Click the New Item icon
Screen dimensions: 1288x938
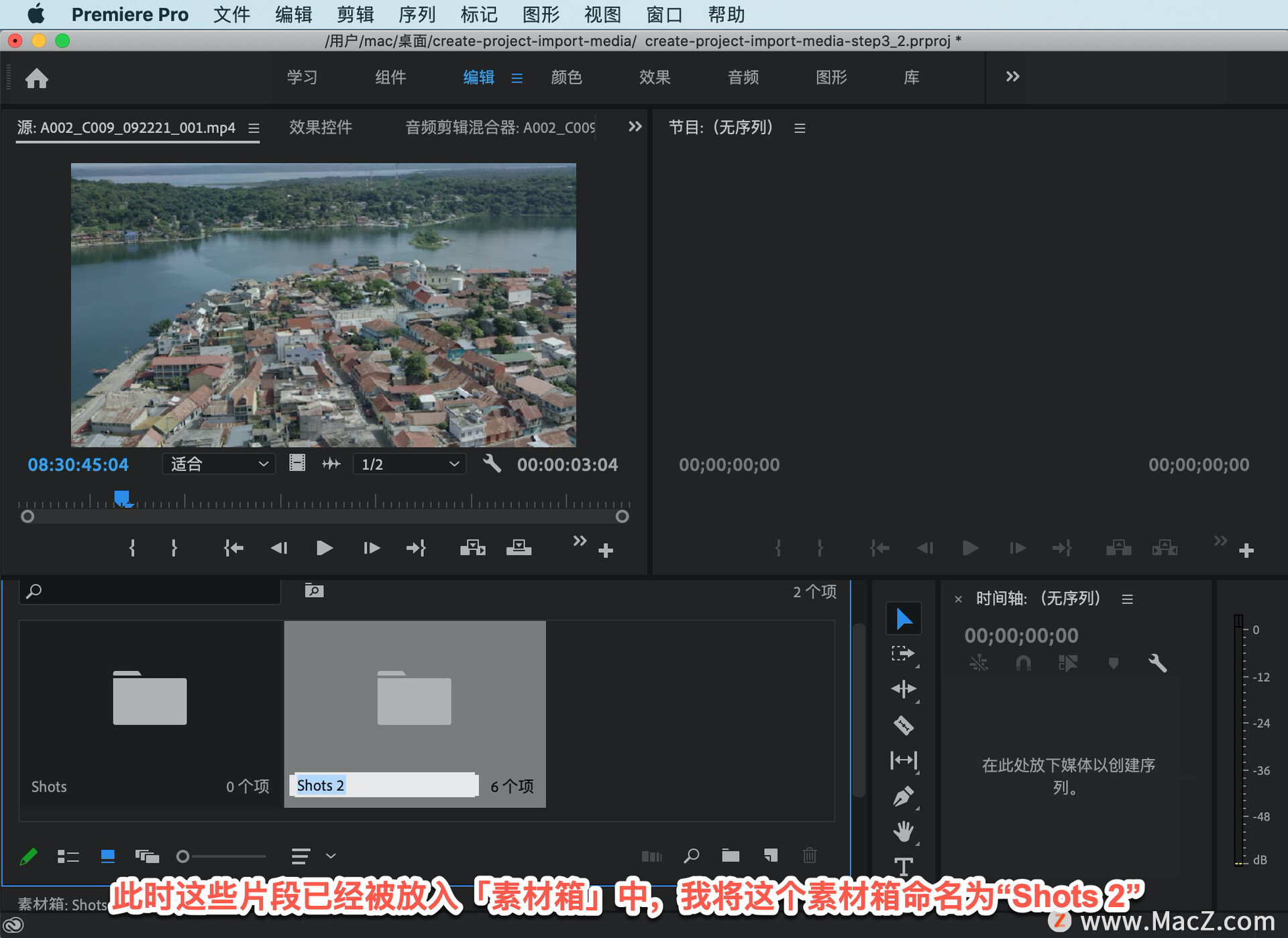[771, 855]
